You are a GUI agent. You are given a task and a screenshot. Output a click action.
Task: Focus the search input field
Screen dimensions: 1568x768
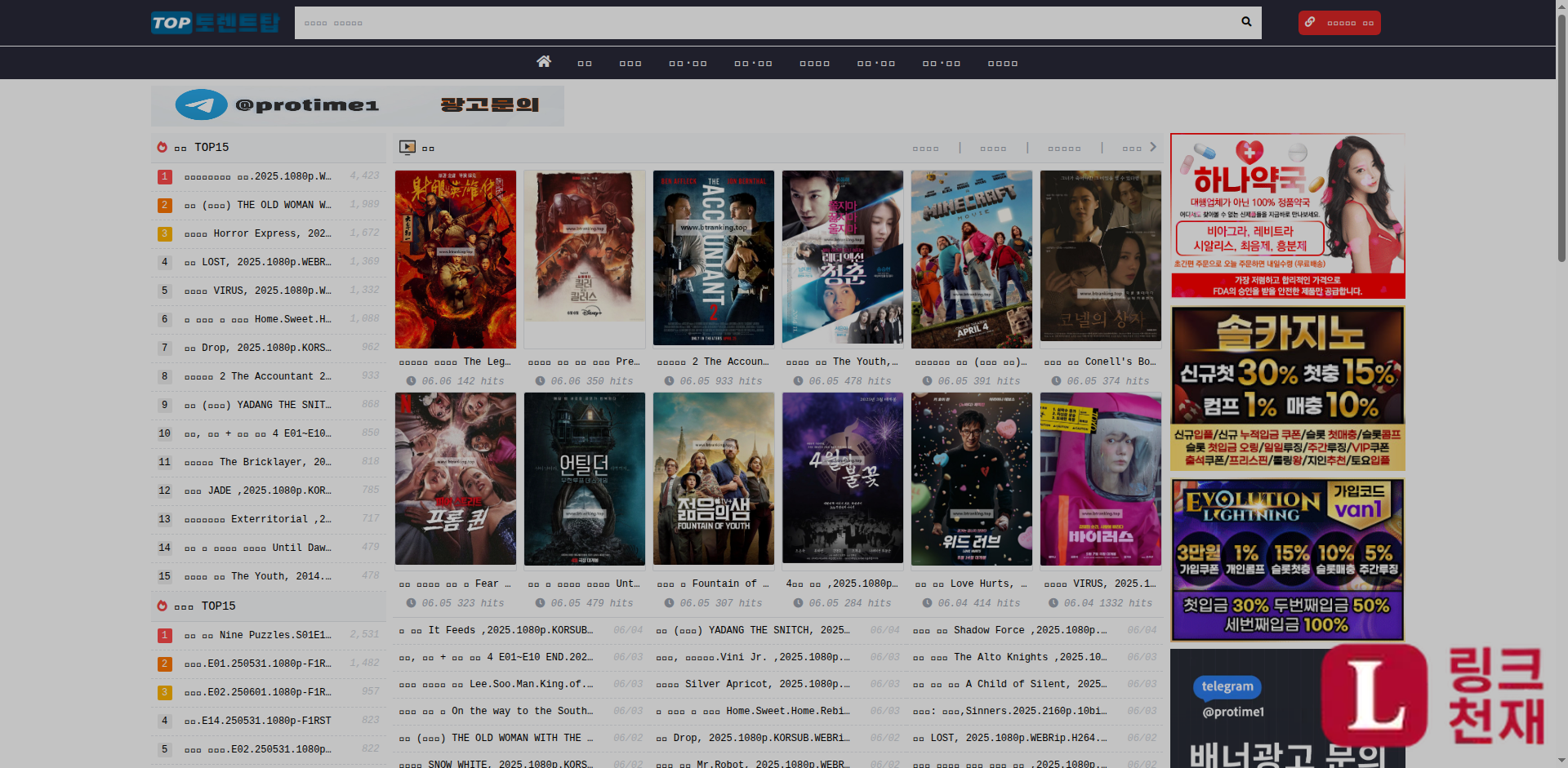point(764,23)
